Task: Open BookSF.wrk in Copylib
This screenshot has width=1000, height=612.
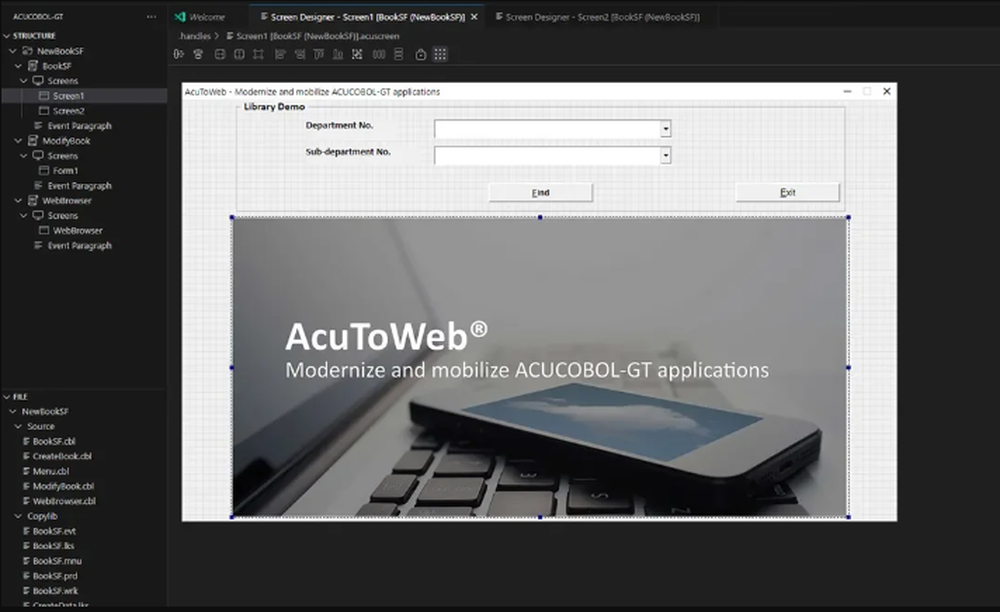Action: tap(55, 590)
